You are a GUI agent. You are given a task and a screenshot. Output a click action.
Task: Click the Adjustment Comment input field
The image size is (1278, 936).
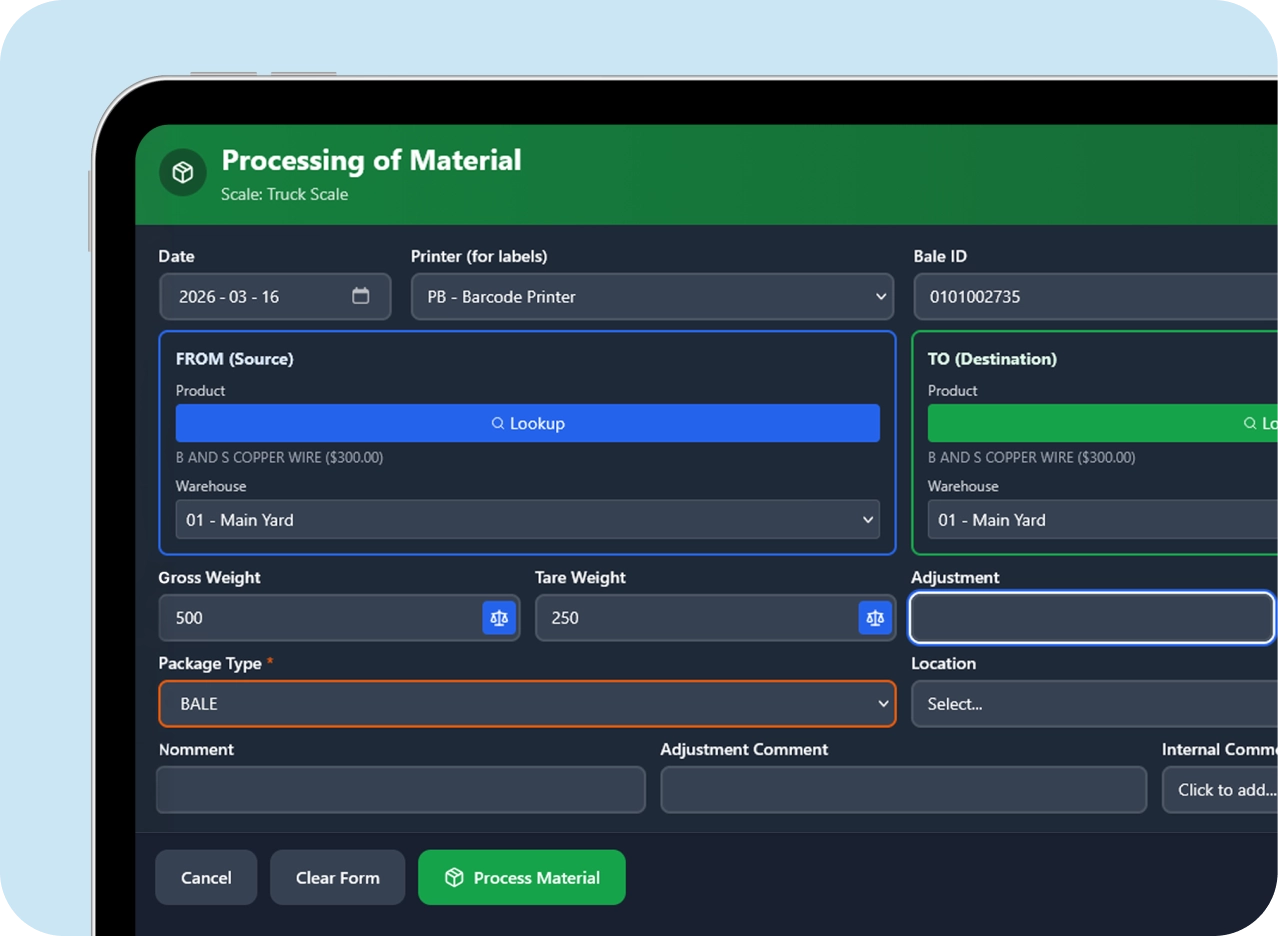click(x=904, y=790)
